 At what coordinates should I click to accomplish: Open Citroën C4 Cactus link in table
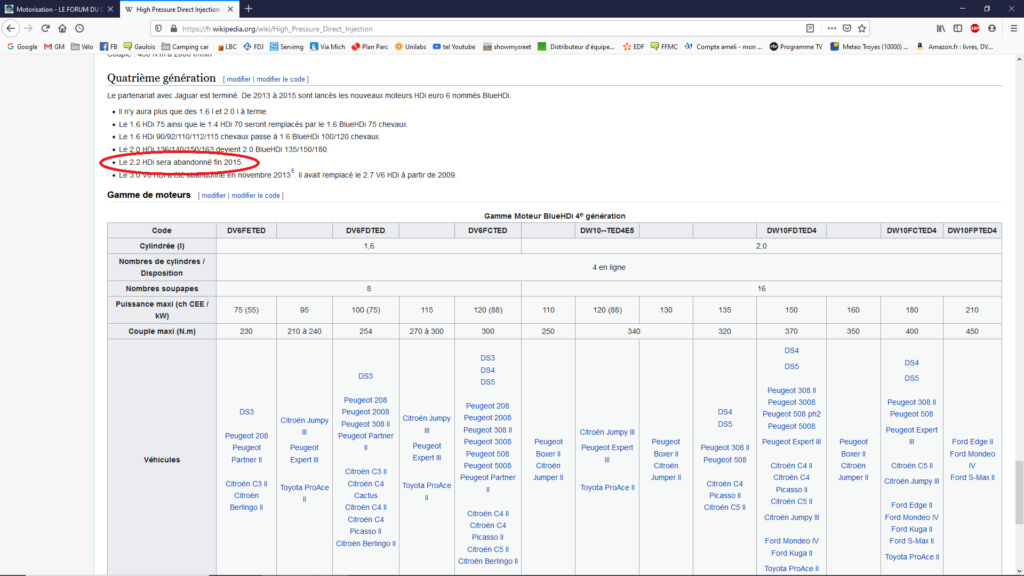(x=366, y=490)
